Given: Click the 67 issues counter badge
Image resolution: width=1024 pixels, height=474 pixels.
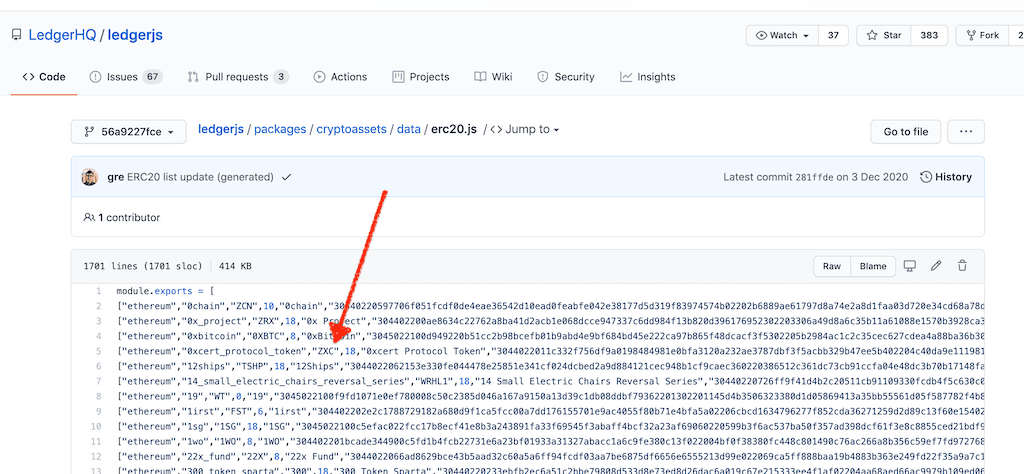Looking at the screenshot, I should click(152, 77).
